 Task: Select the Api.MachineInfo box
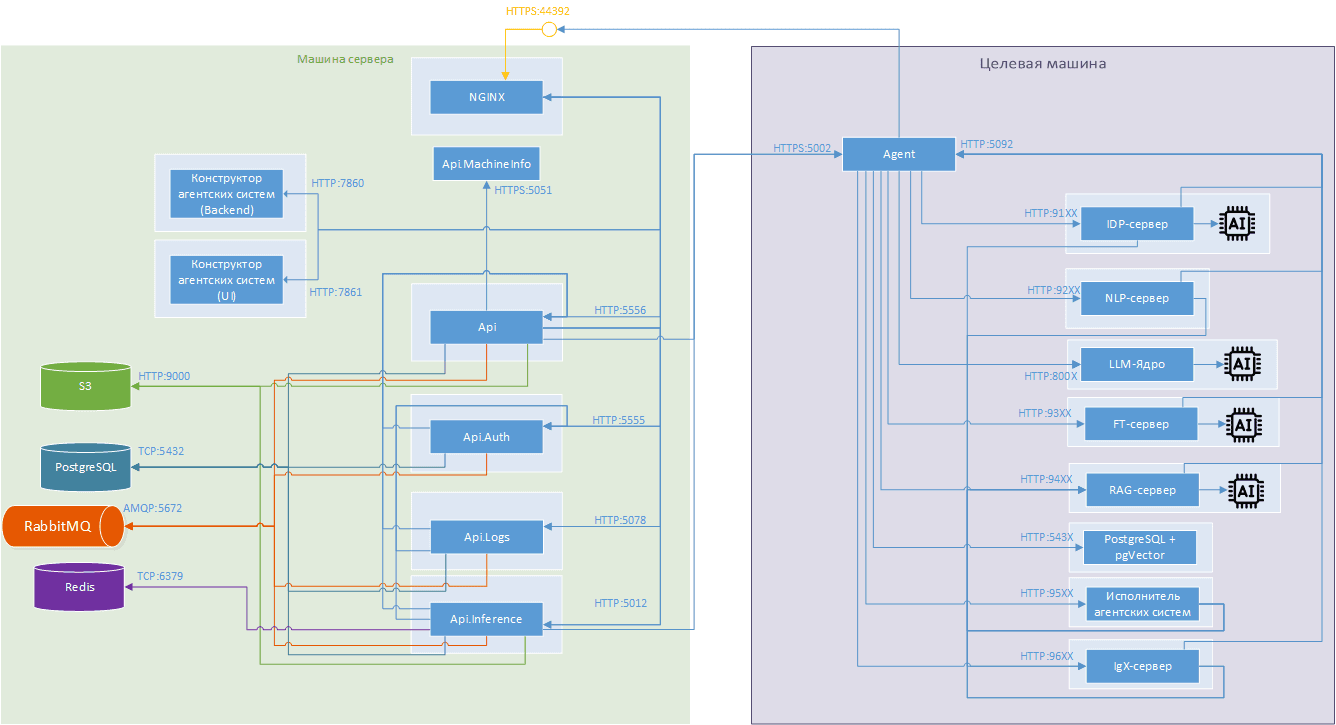click(486, 163)
